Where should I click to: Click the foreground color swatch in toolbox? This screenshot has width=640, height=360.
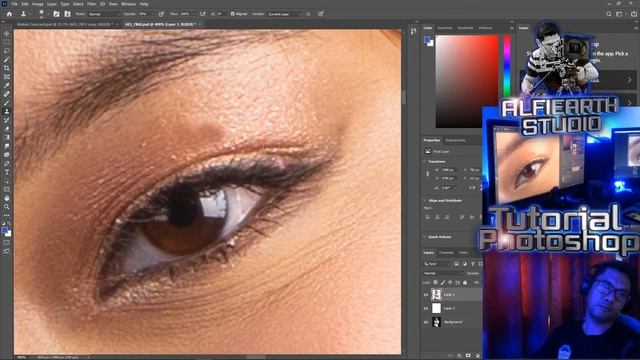[4, 230]
